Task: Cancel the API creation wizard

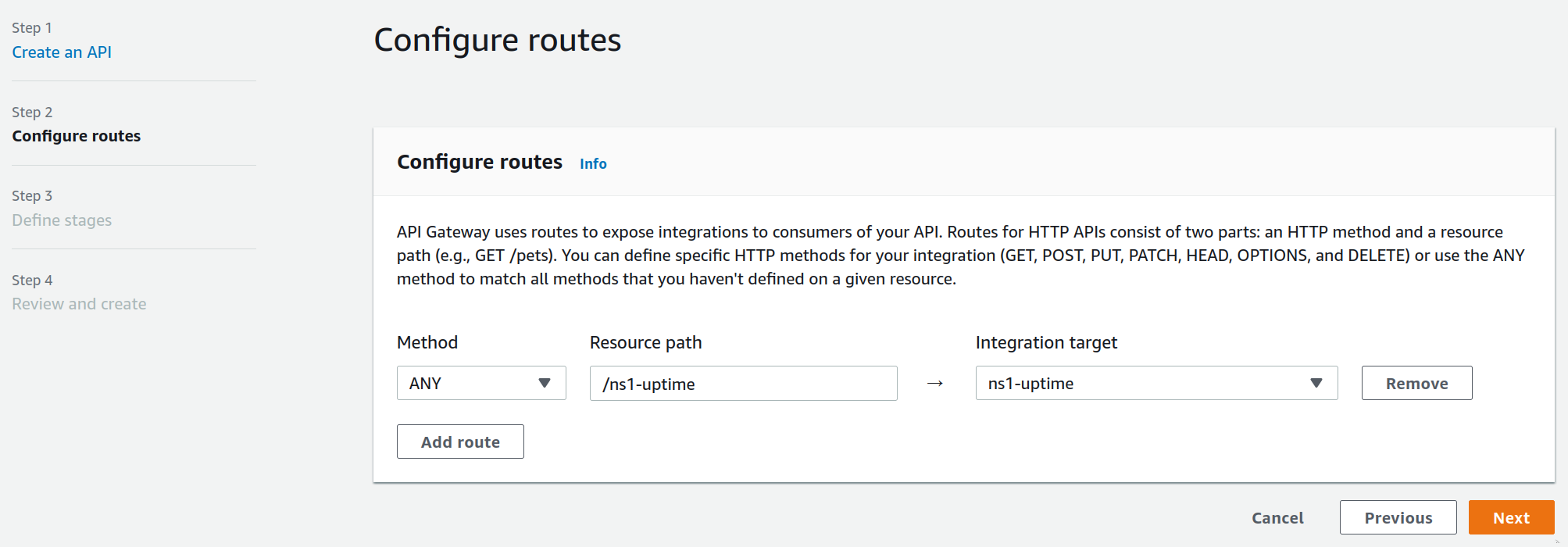Action: pyautogui.click(x=1277, y=517)
